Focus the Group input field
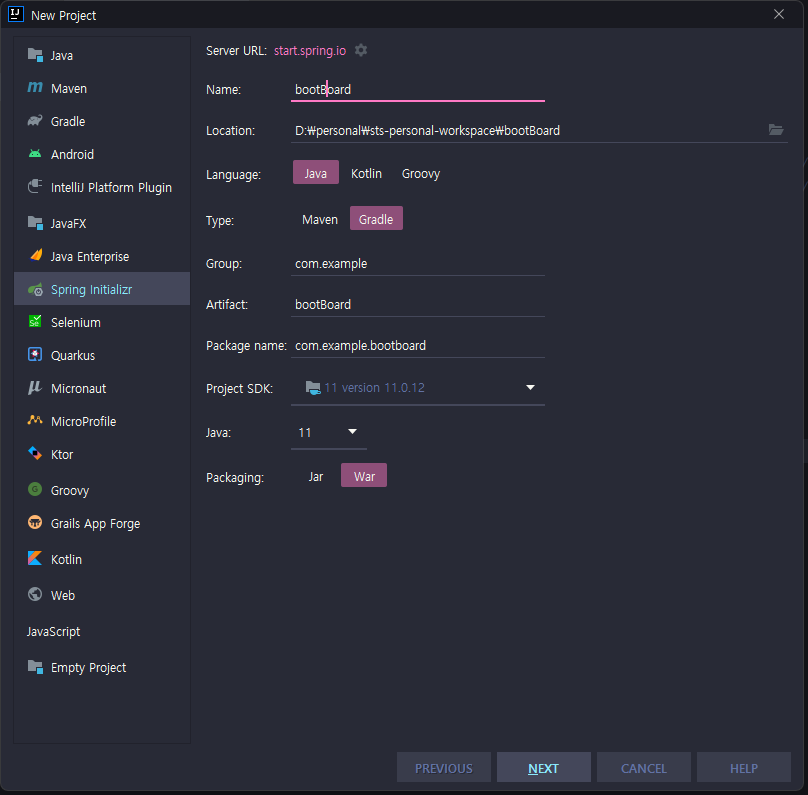Image resolution: width=808 pixels, height=795 pixels. 418,264
